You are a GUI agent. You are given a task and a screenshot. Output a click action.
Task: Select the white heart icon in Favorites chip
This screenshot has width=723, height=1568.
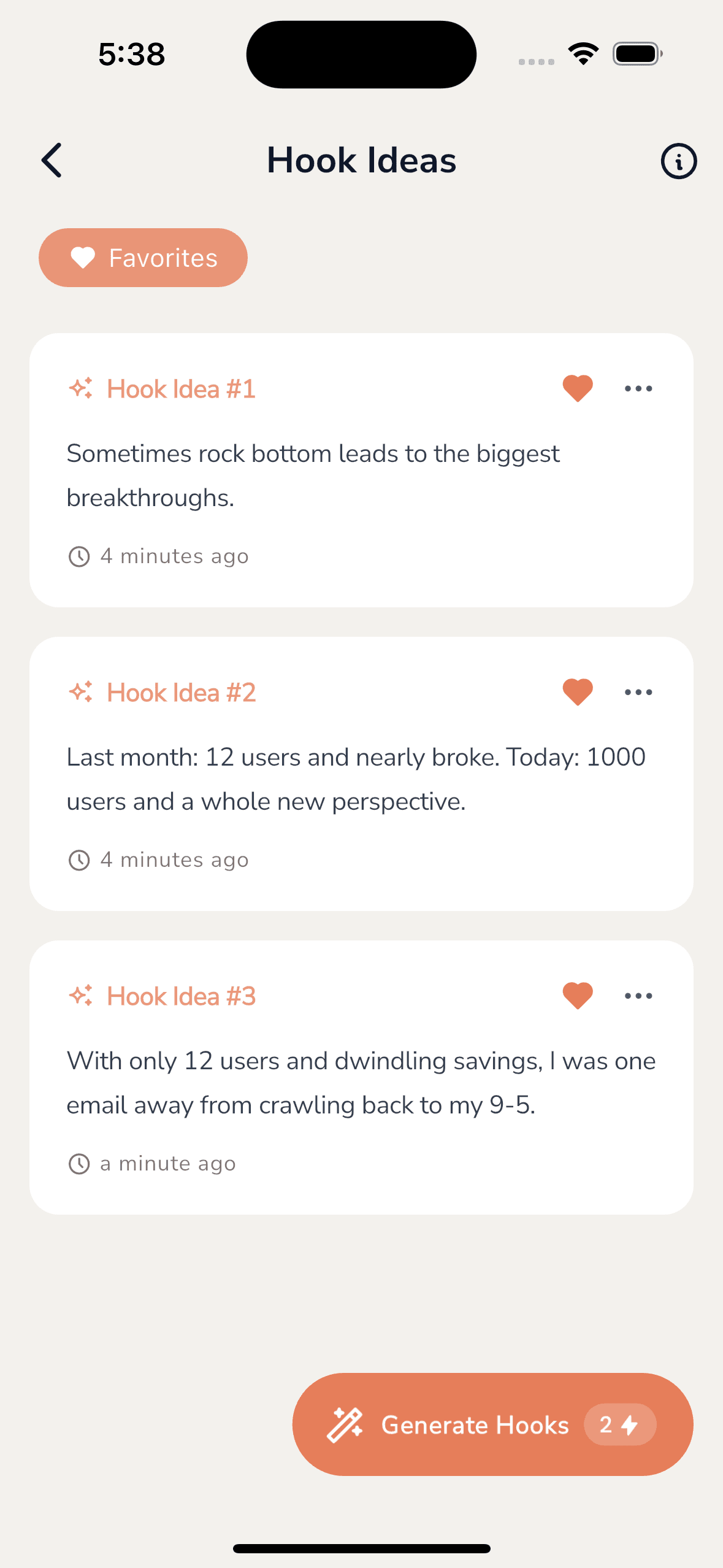coord(83,258)
